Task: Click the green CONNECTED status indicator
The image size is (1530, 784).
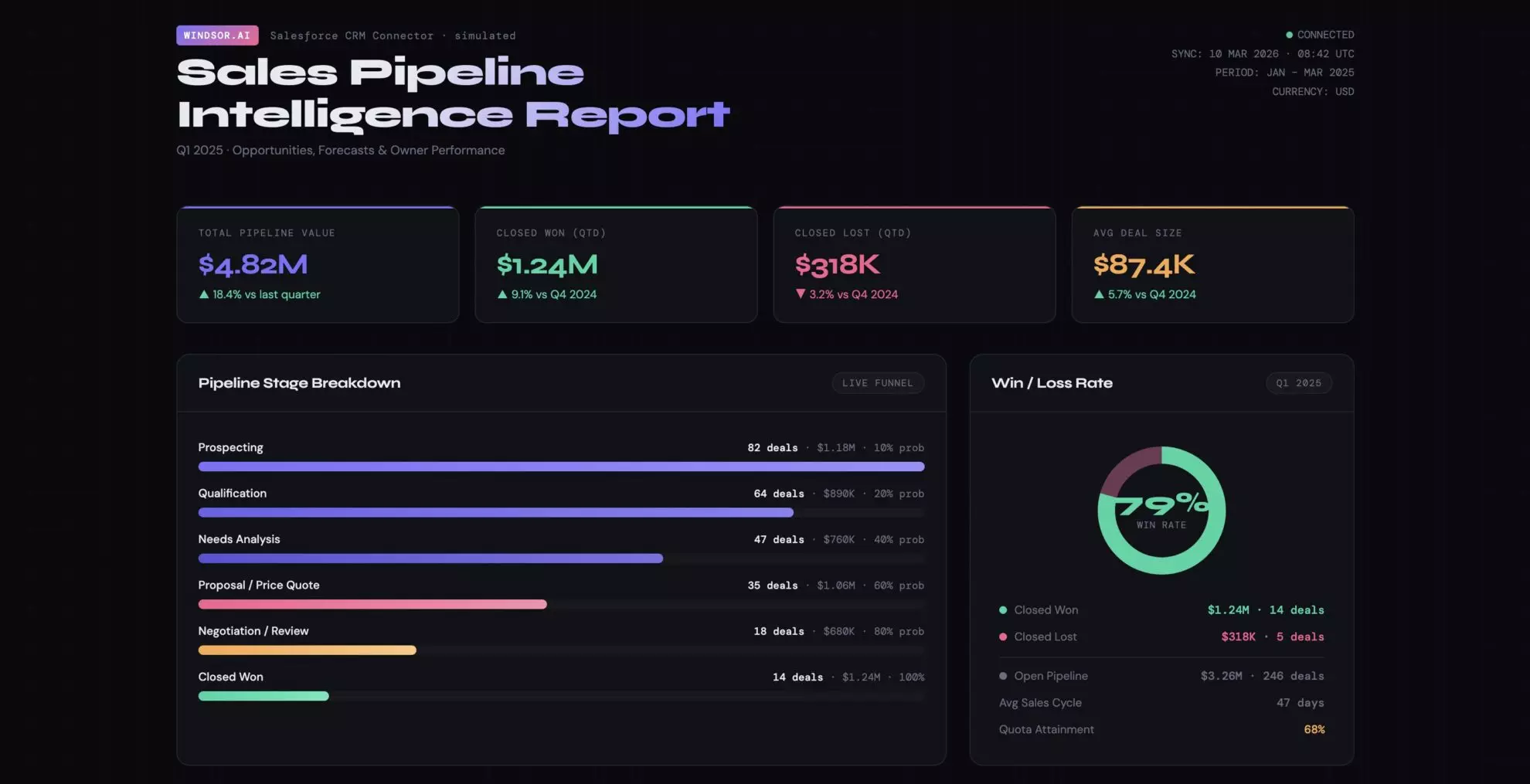Action: pos(1289,35)
